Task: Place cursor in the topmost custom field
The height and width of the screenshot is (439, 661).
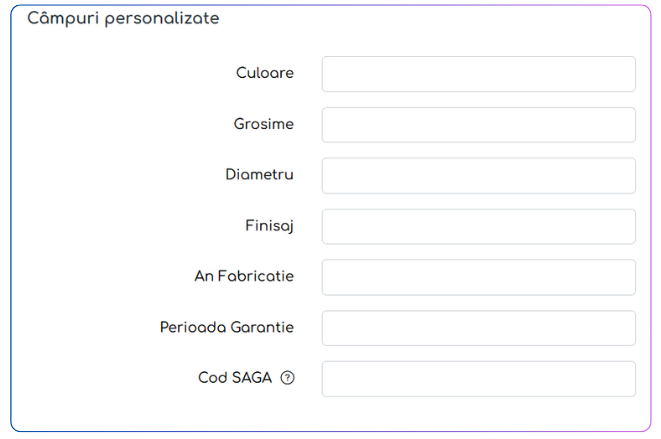Action: [x=478, y=74]
